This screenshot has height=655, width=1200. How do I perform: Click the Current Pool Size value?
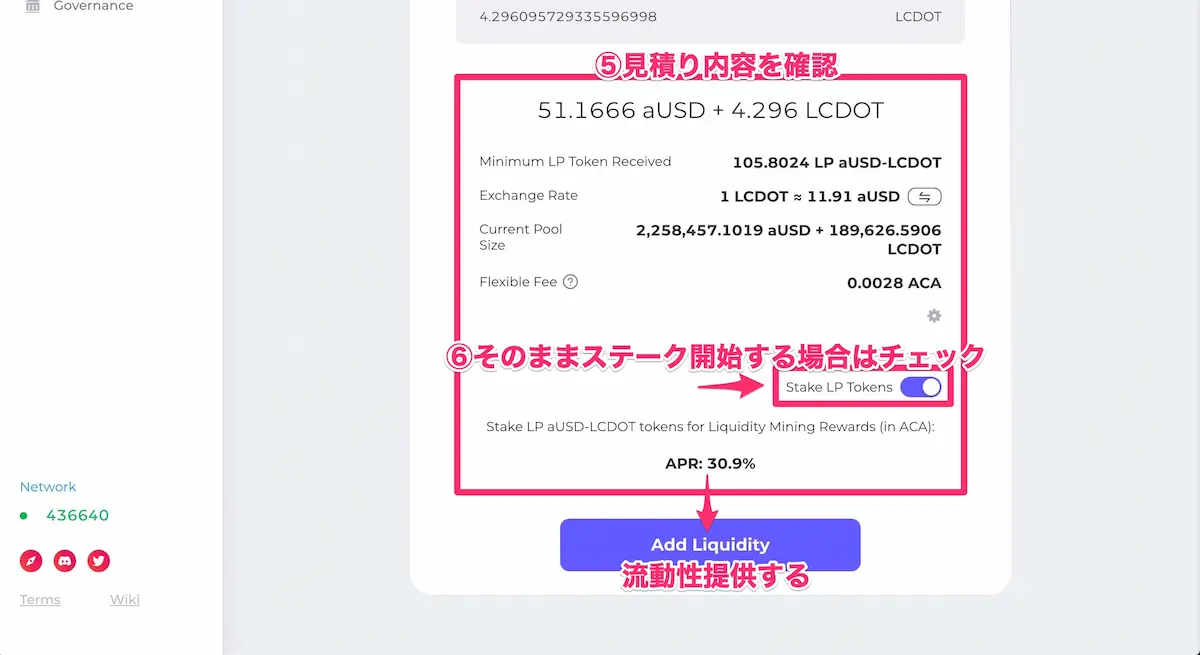click(788, 240)
